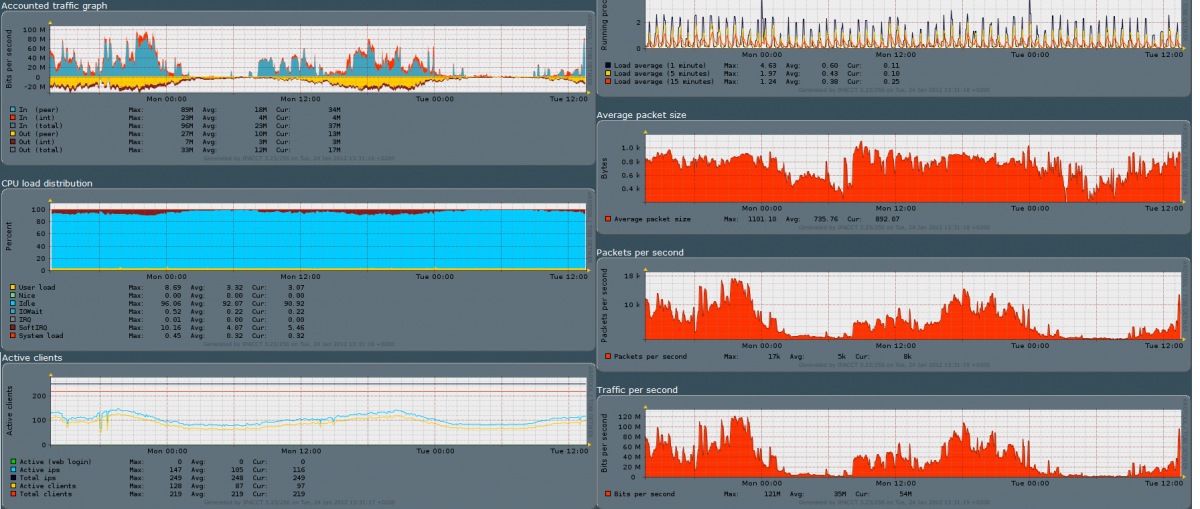This screenshot has height=509, width=1200.
Task: Click the In (peer) legend color box
Action: 12,109
